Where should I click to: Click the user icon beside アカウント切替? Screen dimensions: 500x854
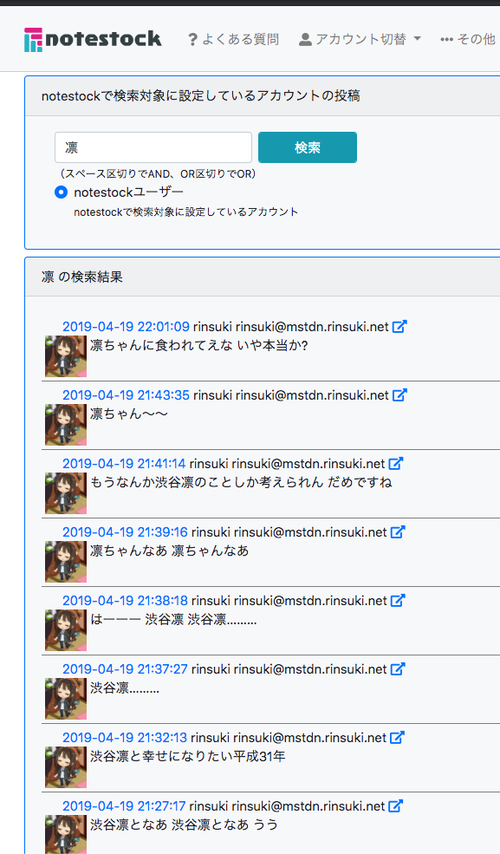(305, 39)
